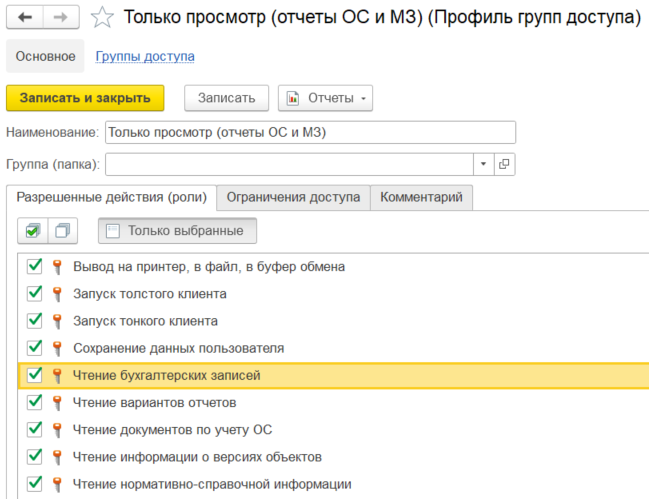Click the forward navigation arrow

[x=61, y=17]
